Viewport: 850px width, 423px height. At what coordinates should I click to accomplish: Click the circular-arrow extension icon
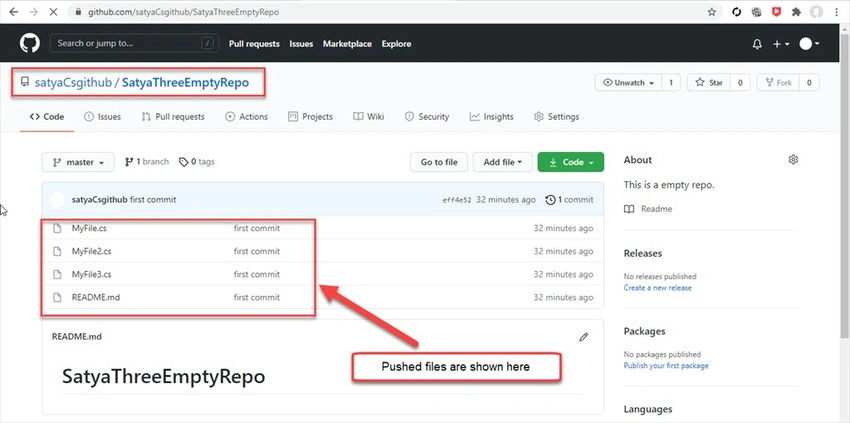click(737, 12)
